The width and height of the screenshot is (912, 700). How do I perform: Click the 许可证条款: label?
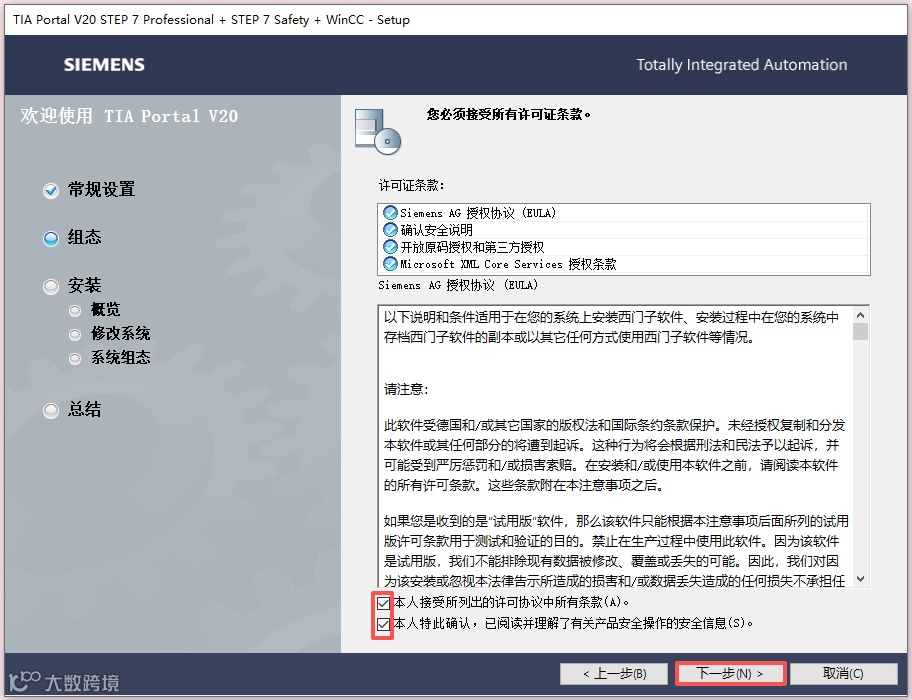411,185
